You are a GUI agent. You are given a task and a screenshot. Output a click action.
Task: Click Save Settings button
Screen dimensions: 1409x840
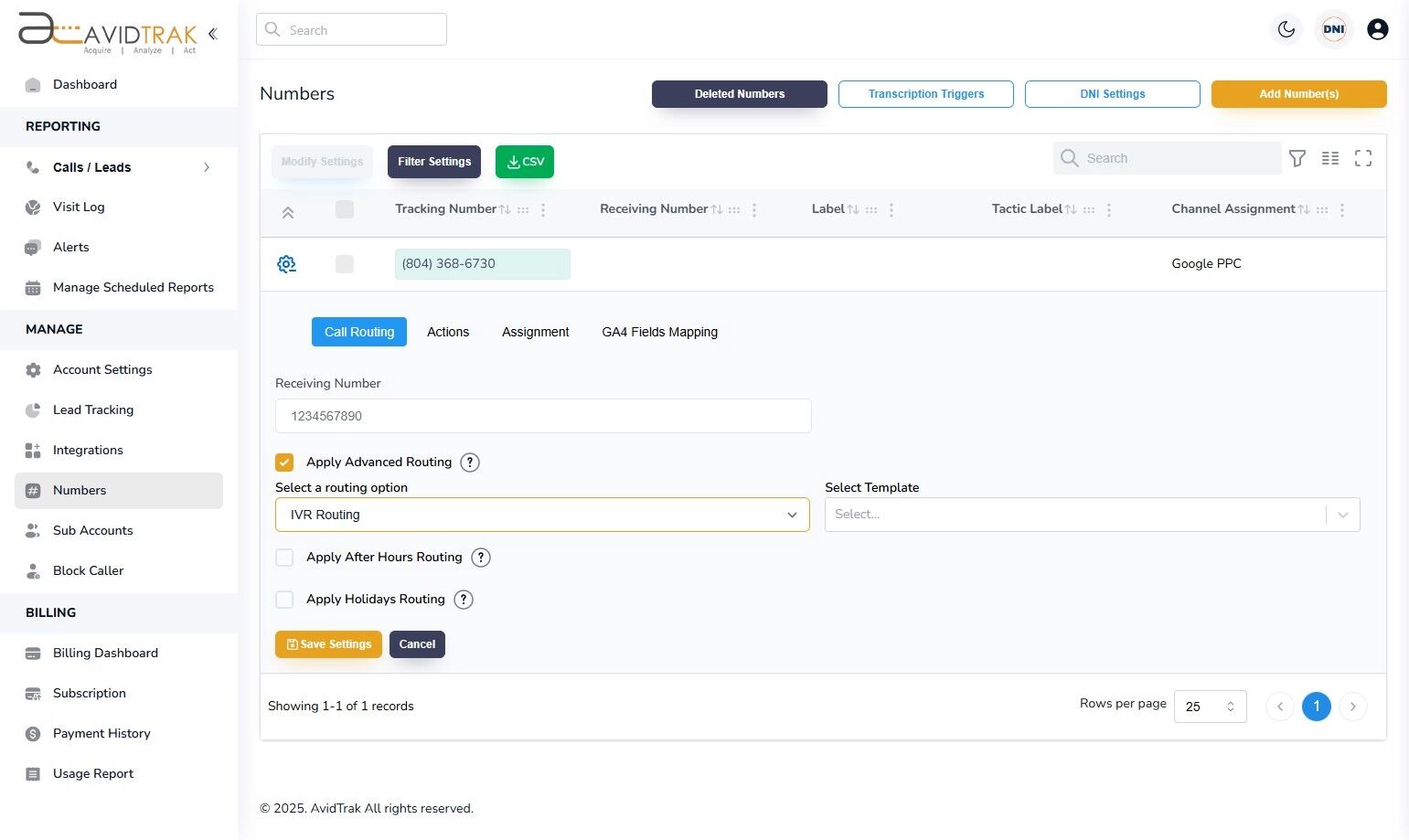[x=328, y=644]
